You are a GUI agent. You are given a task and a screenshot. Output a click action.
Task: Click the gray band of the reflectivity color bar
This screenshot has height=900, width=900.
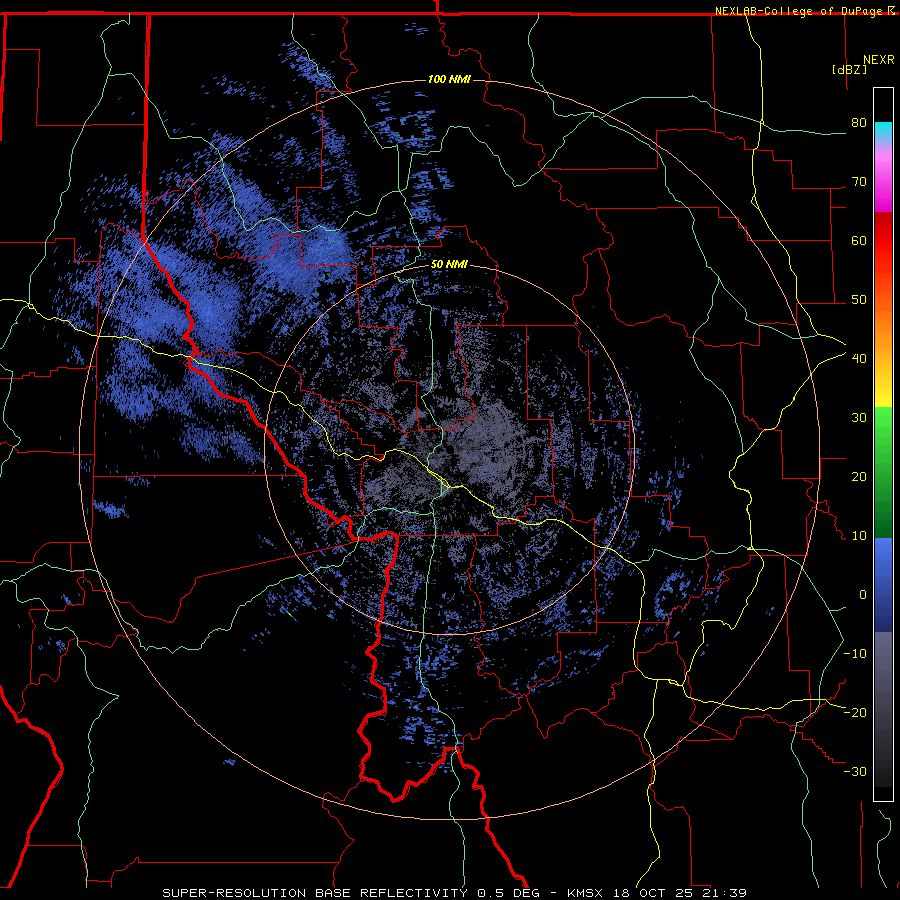point(883,709)
